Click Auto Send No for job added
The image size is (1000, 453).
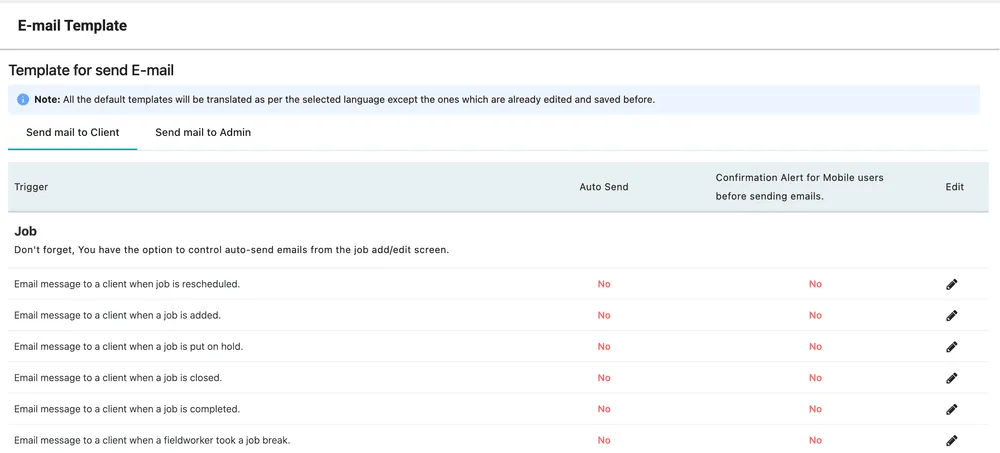click(x=604, y=315)
